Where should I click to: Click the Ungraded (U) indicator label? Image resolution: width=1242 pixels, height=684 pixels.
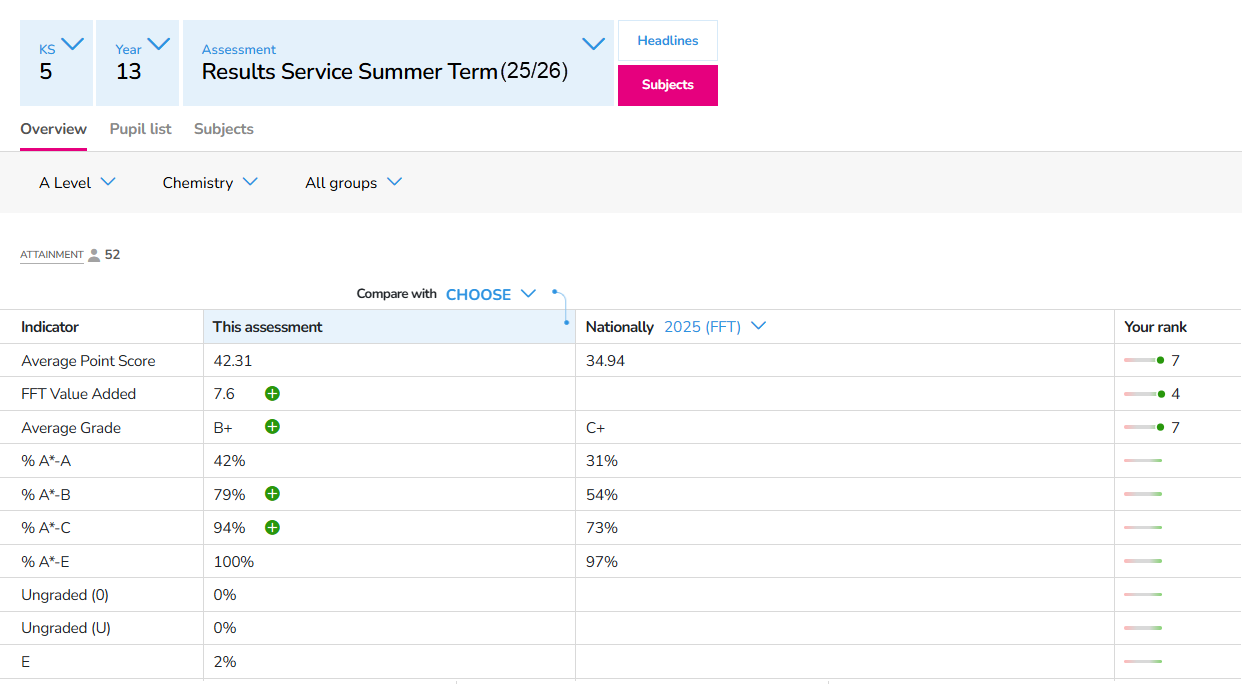tap(66, 628)
